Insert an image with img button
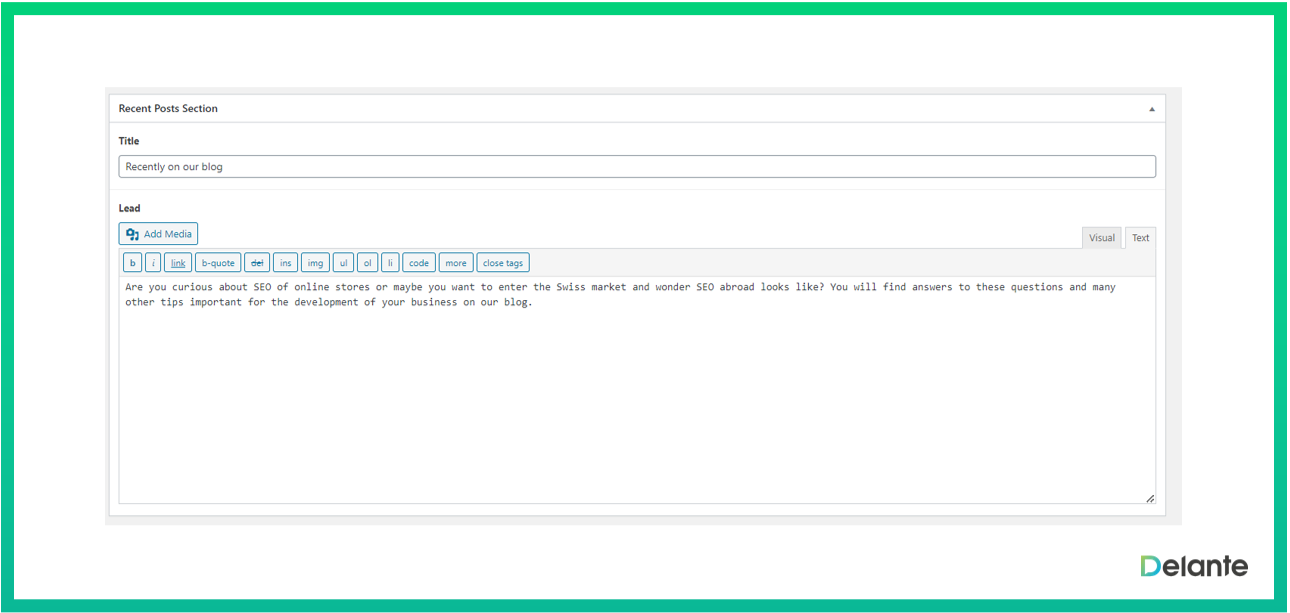This screenshot has width=1290, height=613. pyautogui.click(x=315, y=263)
